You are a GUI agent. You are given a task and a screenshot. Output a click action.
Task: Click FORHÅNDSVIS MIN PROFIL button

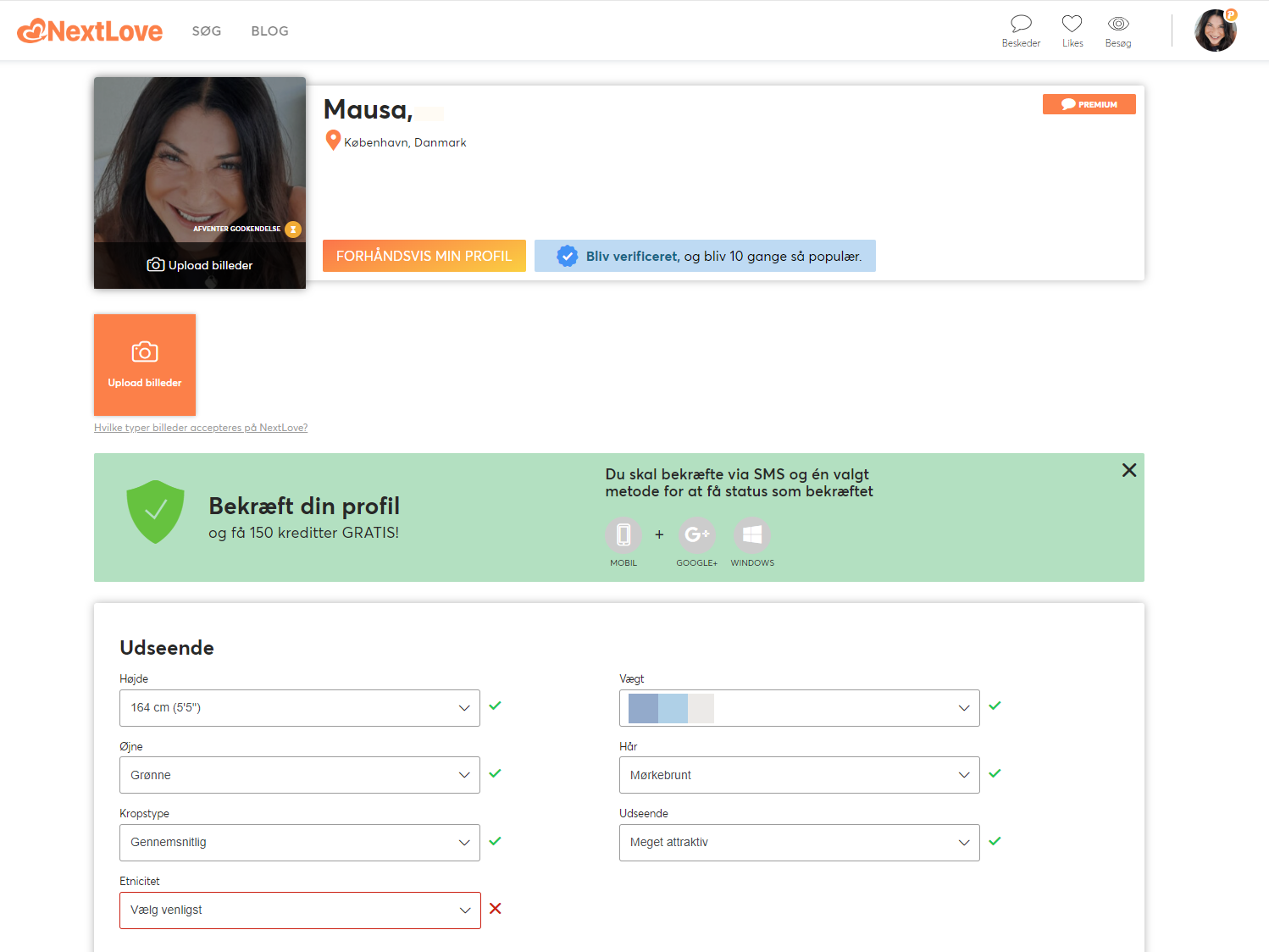pos(424,256)
